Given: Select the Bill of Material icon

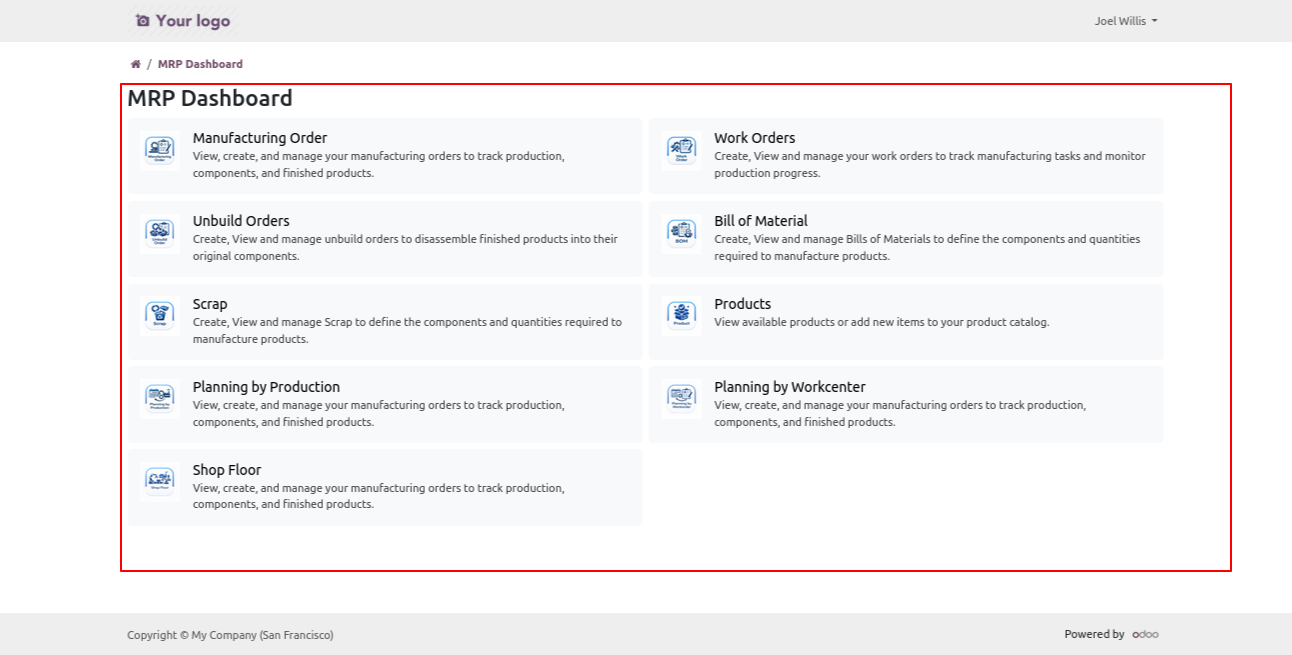Looking at the screenshot, I should point(681,234).
